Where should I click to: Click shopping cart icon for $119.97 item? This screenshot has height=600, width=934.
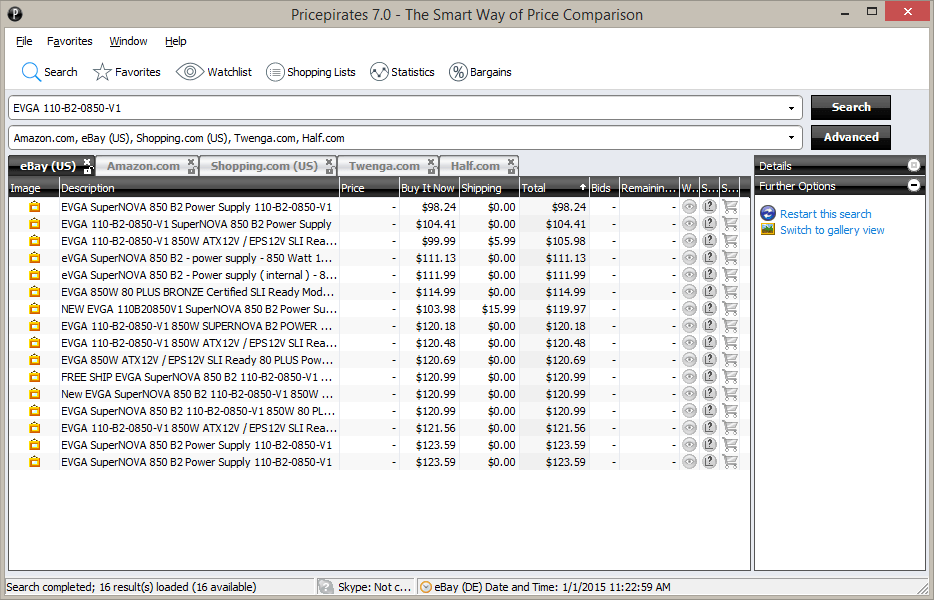tap(730, 309)
